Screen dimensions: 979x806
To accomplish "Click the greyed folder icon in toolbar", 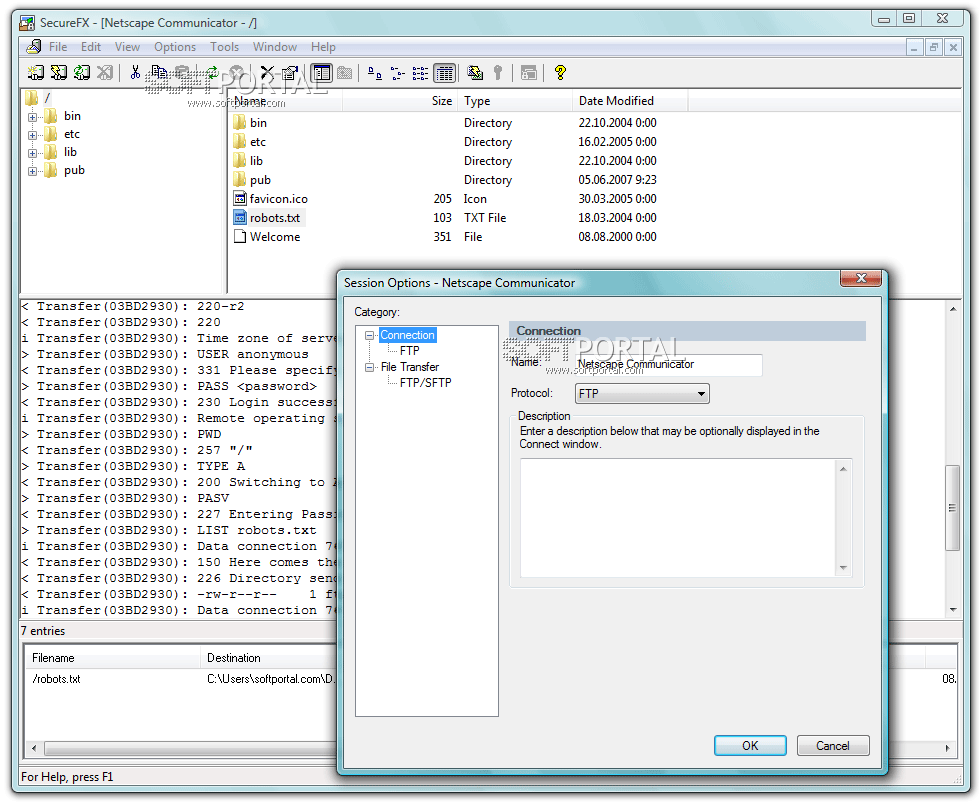I will coord(345,73).
